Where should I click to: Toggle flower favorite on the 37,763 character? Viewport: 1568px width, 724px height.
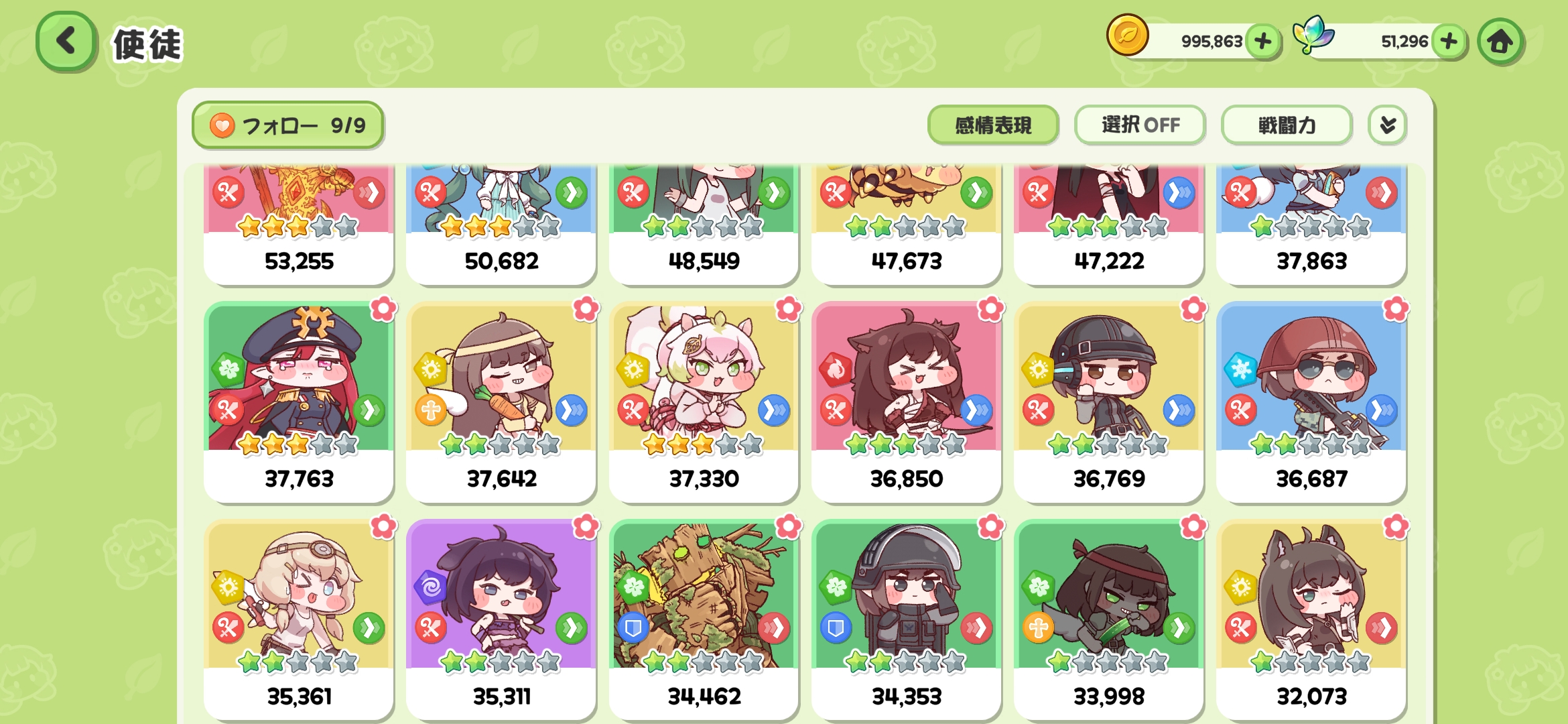click(x=383, y=309)
